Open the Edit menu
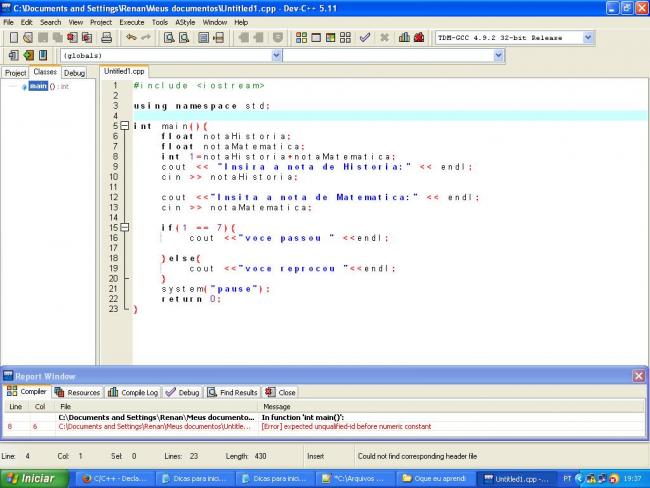Image resolution: width=650 pixels, height=488 pixels. pyautogui.click(x=27, y=22)
